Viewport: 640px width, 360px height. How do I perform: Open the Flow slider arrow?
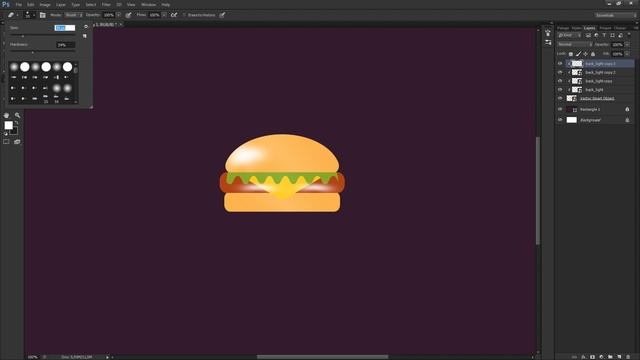coord(164,15)
